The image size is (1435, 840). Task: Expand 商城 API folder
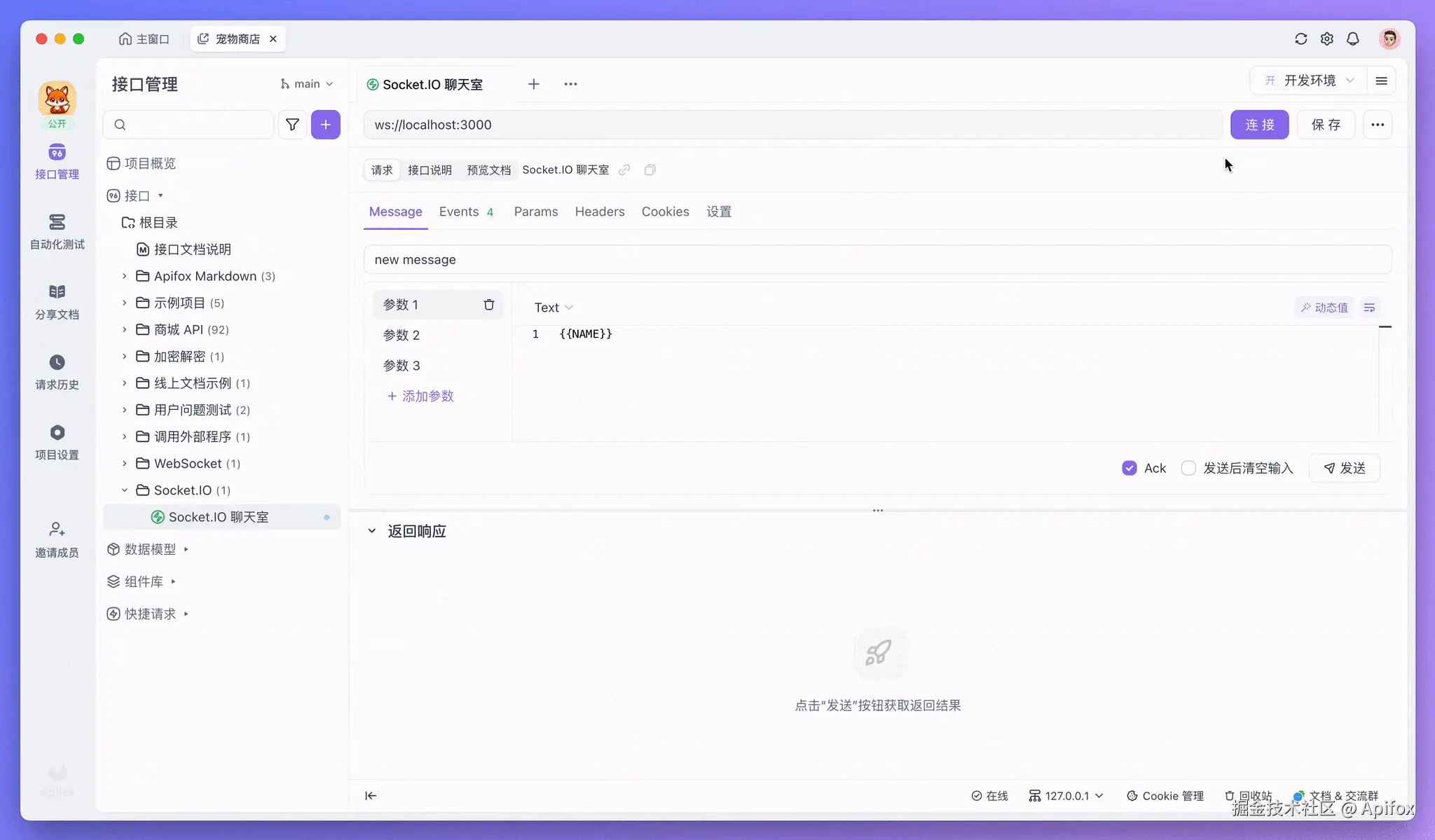pyautogui.click(x=124, y=329)
